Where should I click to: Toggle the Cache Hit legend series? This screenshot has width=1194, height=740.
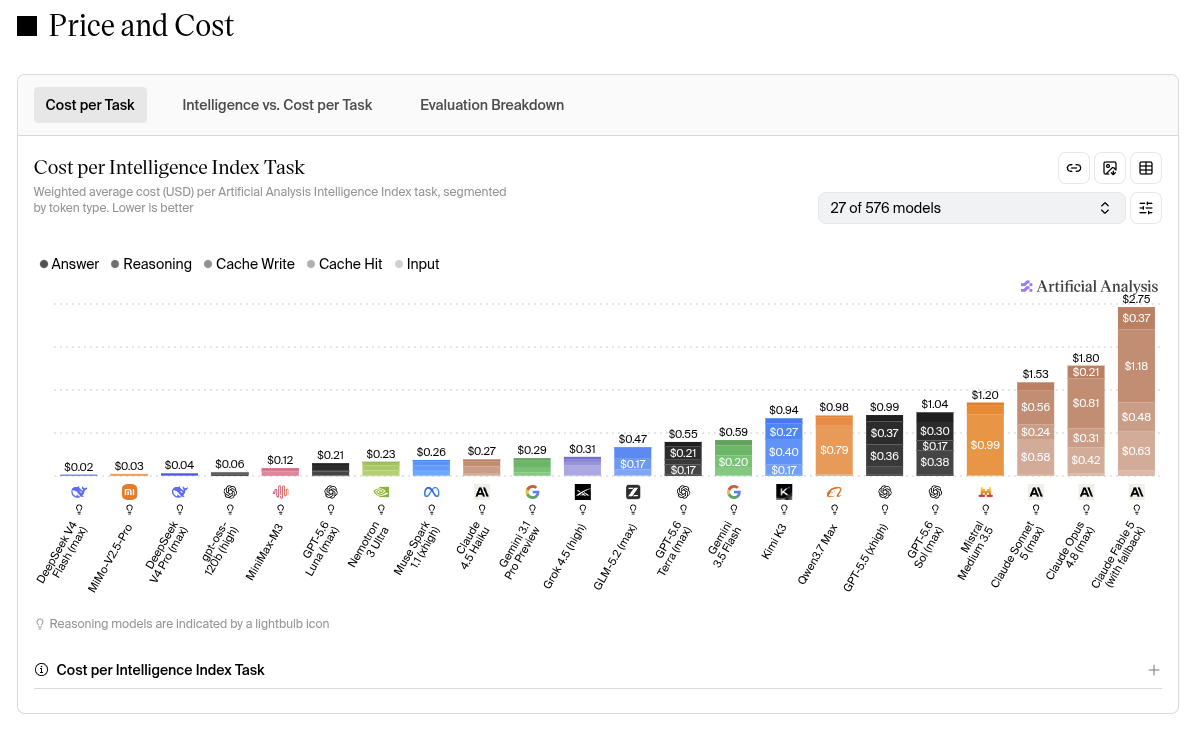[x=344, y=264]
